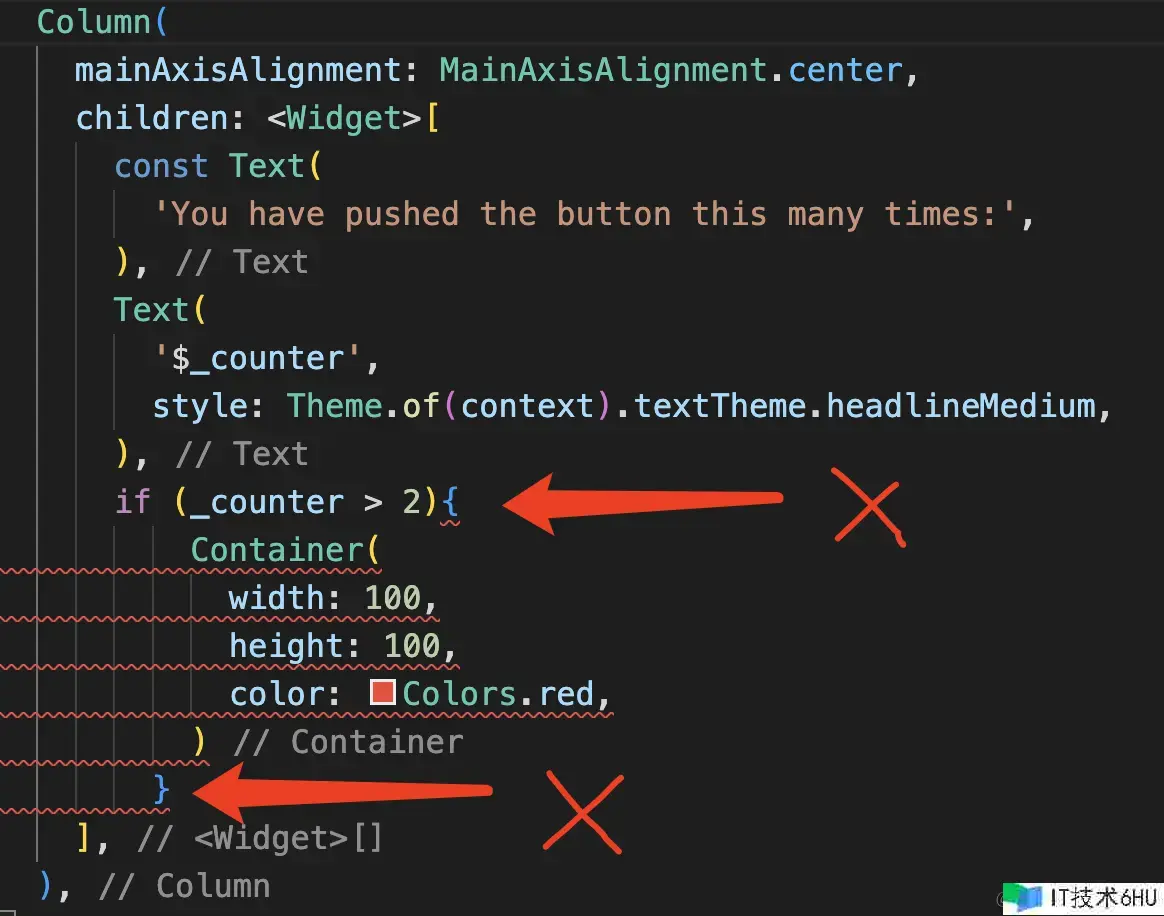
Task: Click the MainAxisAlignment class name
Action: click(x=603, y=70)
